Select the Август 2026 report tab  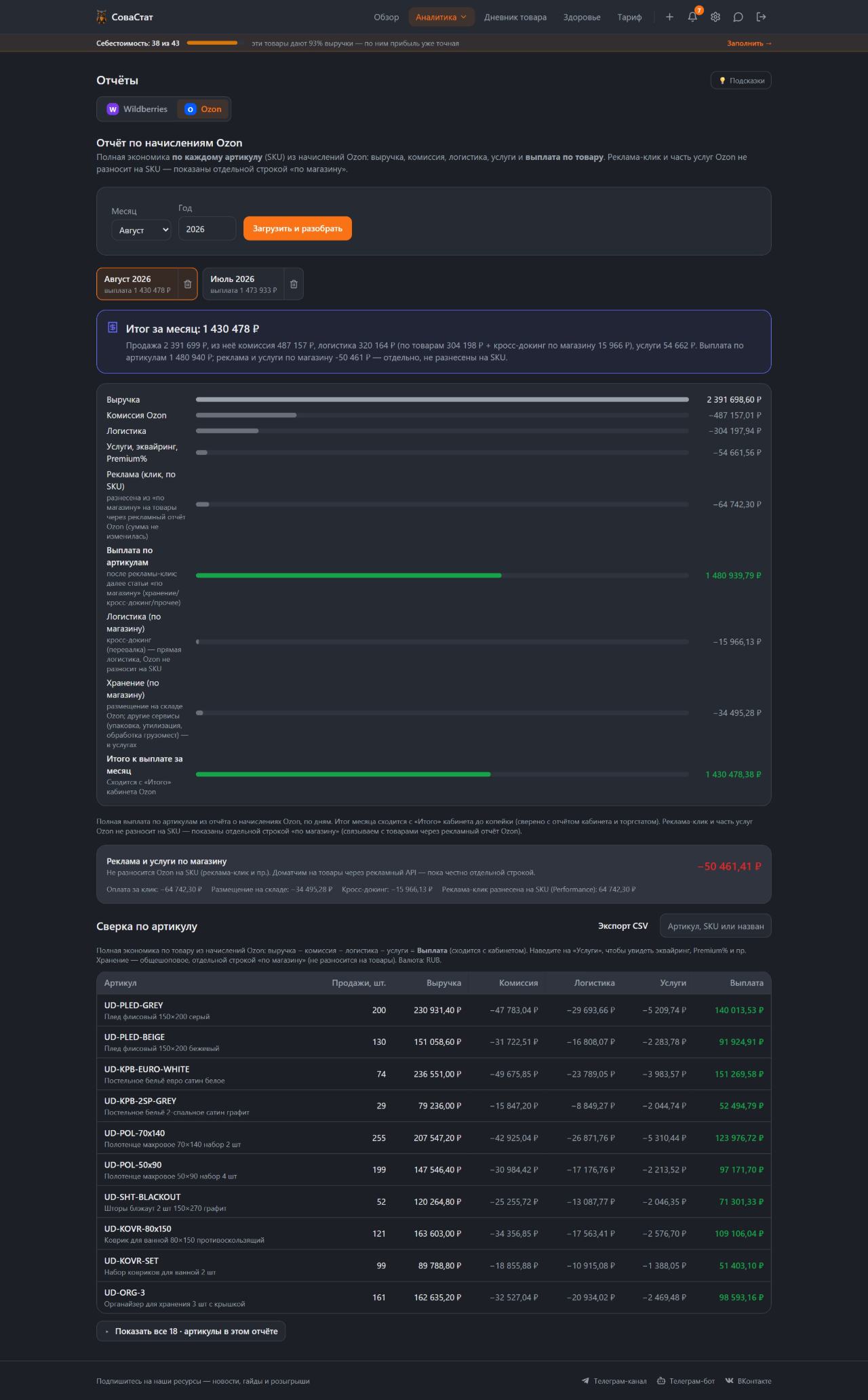pyautogui.click(x=138, y=284)
